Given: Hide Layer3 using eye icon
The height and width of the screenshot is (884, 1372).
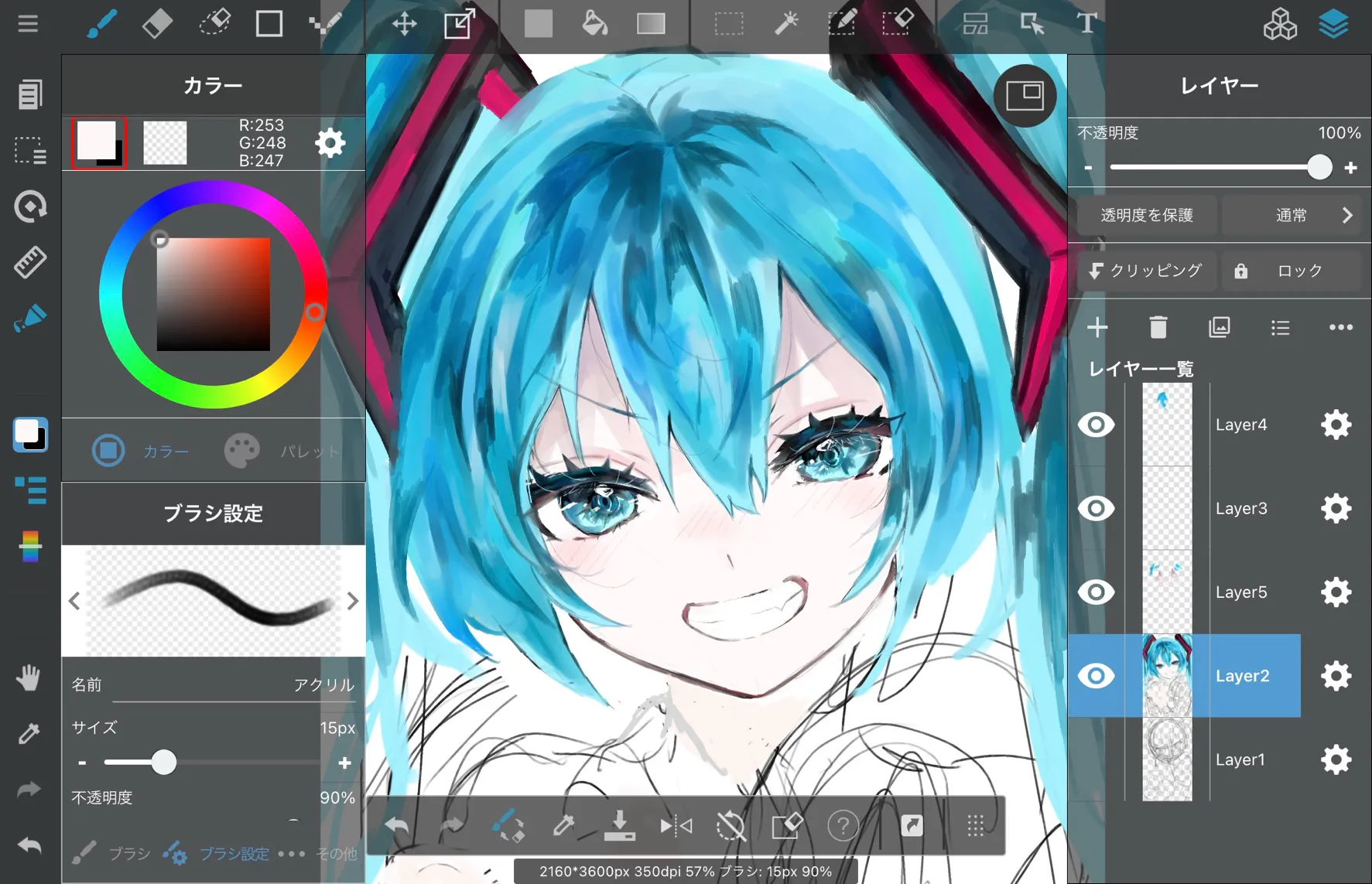Looking at the screenshot, I should (1096, 508).
